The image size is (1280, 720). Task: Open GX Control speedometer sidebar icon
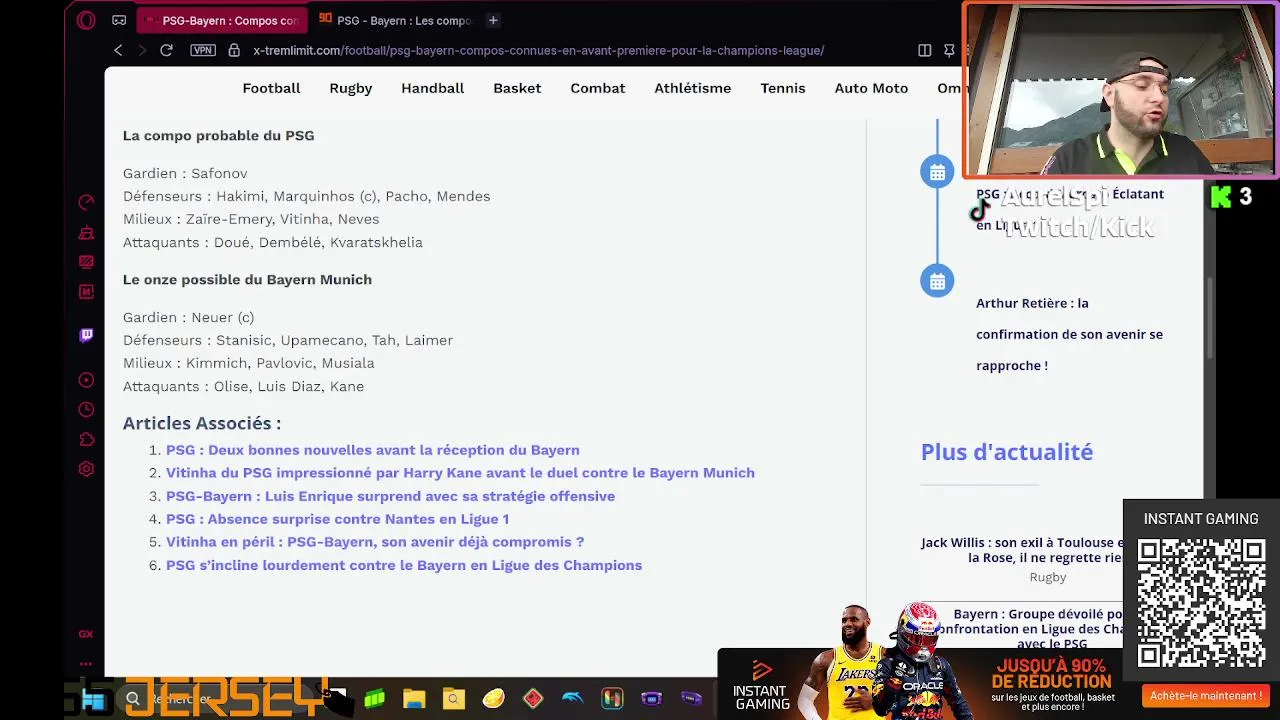click(x=86, y=202)
